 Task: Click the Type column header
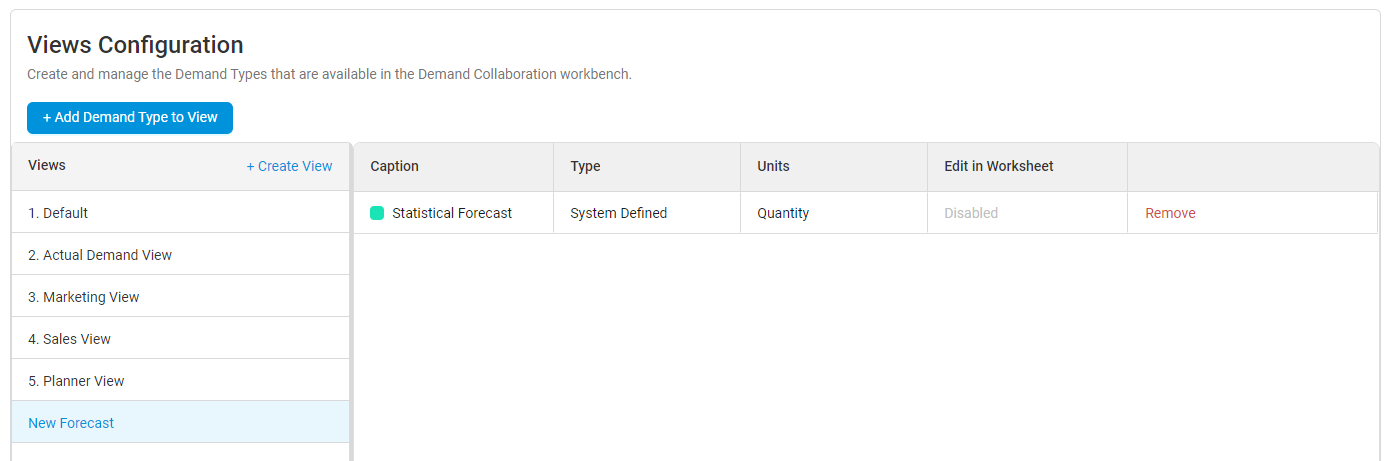pyautogui.click(x=585, y=166)
